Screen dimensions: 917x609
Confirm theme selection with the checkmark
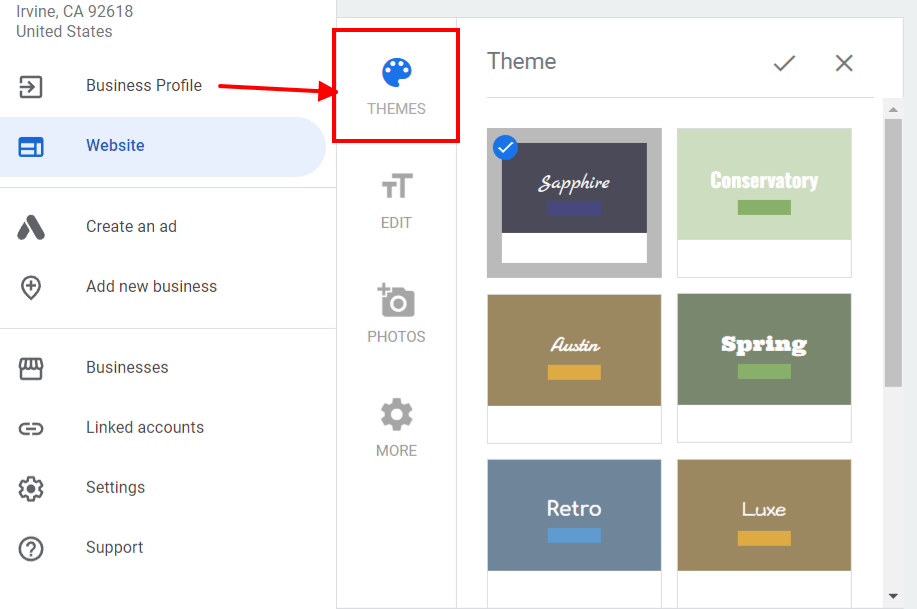[x=784, y=63]
